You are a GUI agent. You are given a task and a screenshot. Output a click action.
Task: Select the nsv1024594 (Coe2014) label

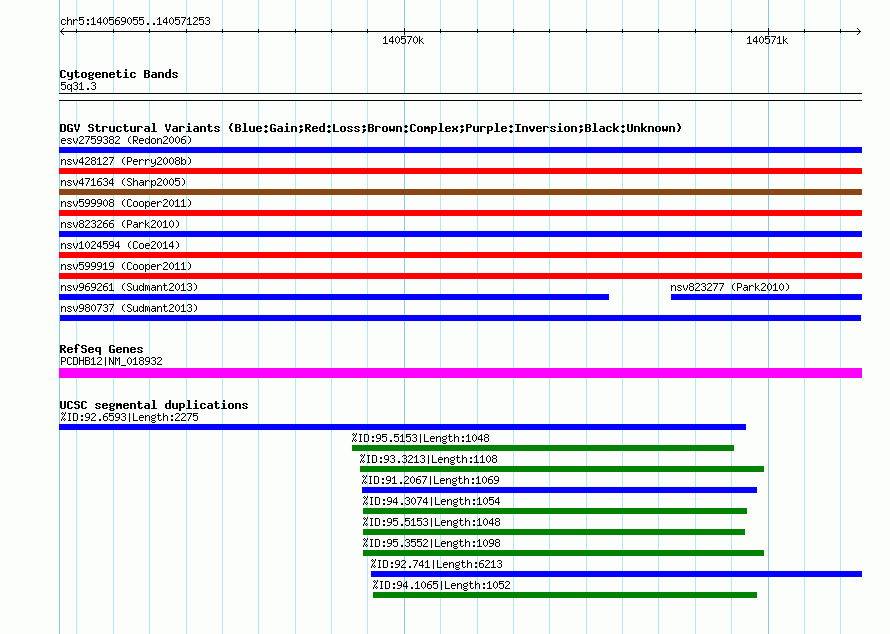tap(120, 245)
